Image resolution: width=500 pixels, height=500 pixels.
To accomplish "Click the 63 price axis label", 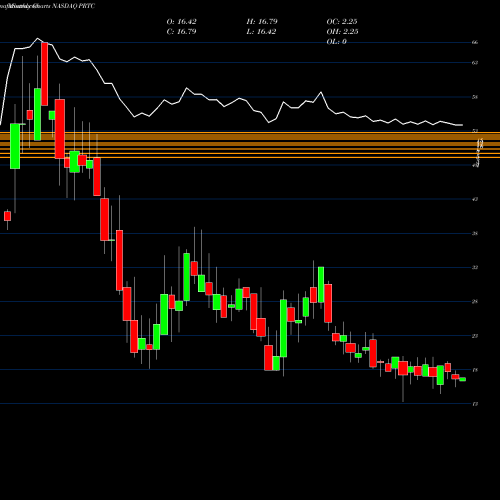I will [x=475, y=63].
